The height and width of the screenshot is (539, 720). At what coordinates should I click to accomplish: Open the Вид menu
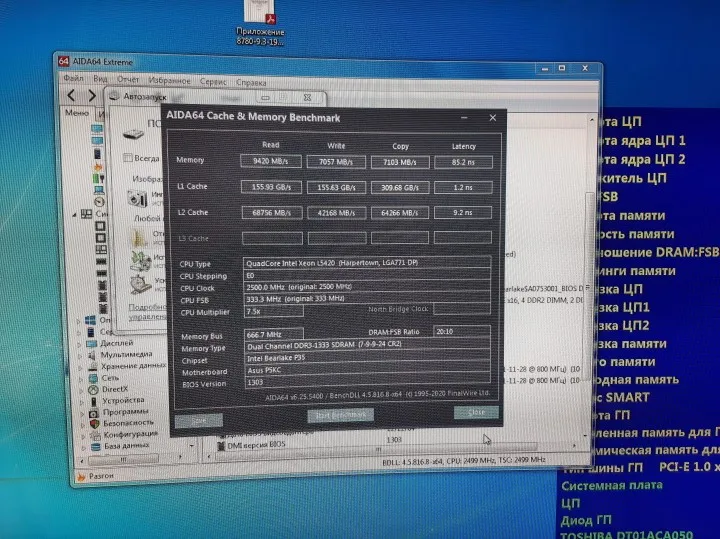100,79
